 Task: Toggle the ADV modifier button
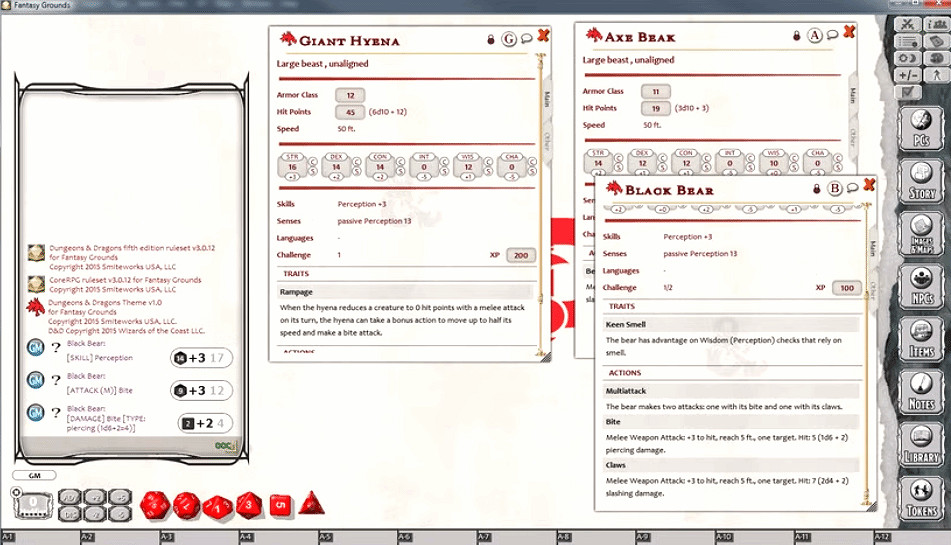point(70,498)
